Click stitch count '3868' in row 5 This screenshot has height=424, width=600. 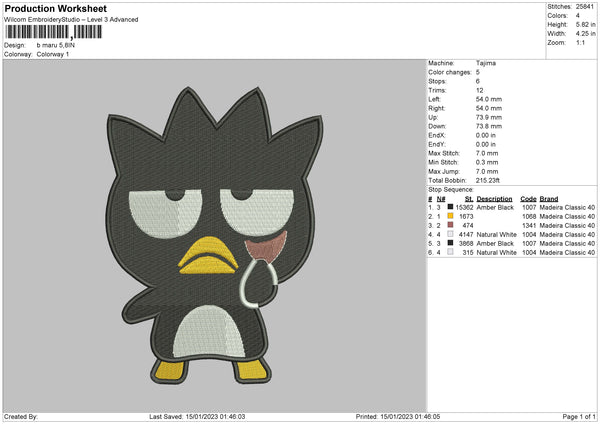tap(466, 243)
